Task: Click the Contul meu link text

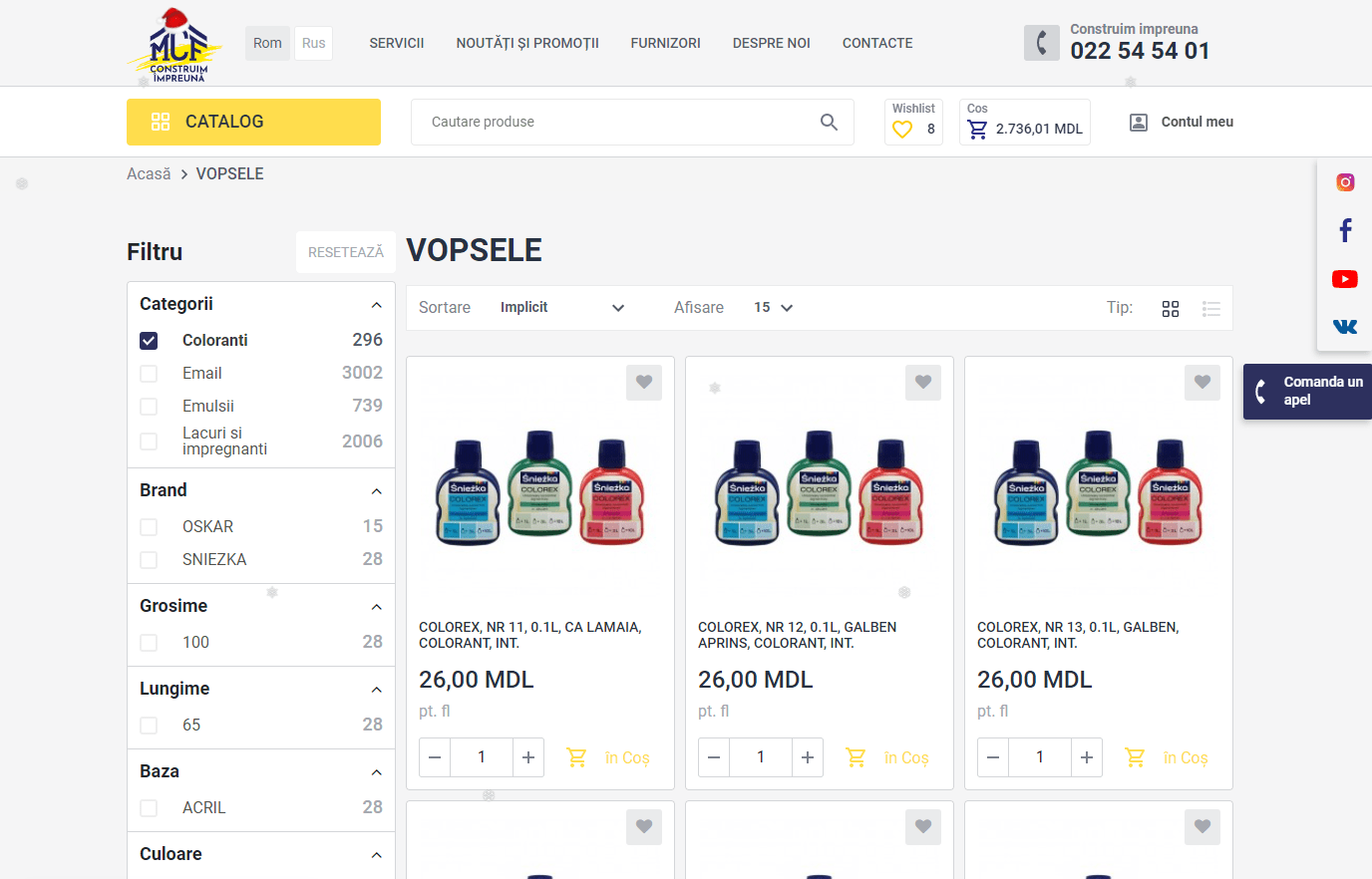Action: pos(1197,122)
